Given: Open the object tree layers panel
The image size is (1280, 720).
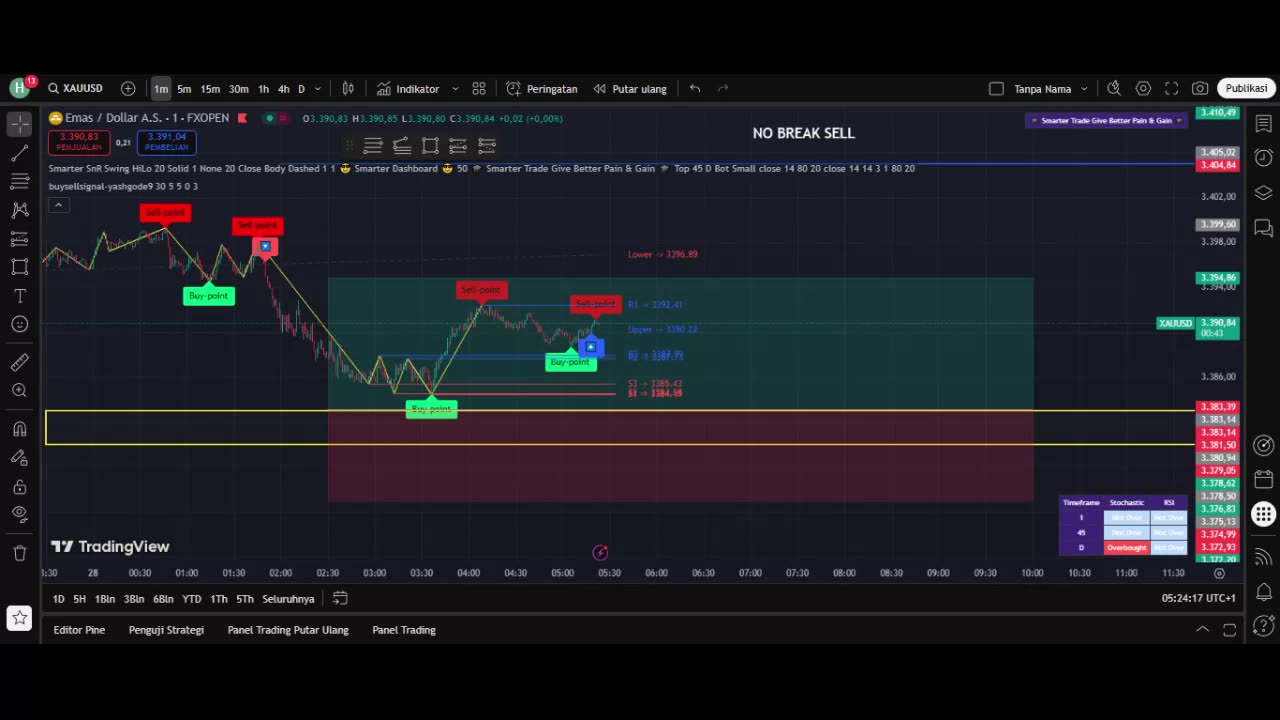Looking at the screenshot, I should click(1263, 193).
